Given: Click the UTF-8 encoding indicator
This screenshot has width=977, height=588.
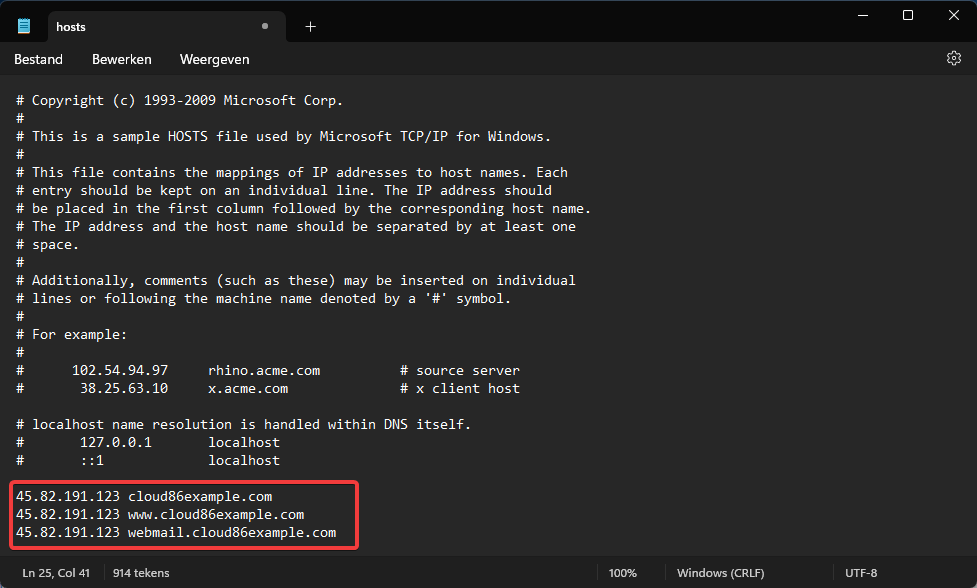Looking at the screenshot, I should pyautogui.click(x=861, y=572).
